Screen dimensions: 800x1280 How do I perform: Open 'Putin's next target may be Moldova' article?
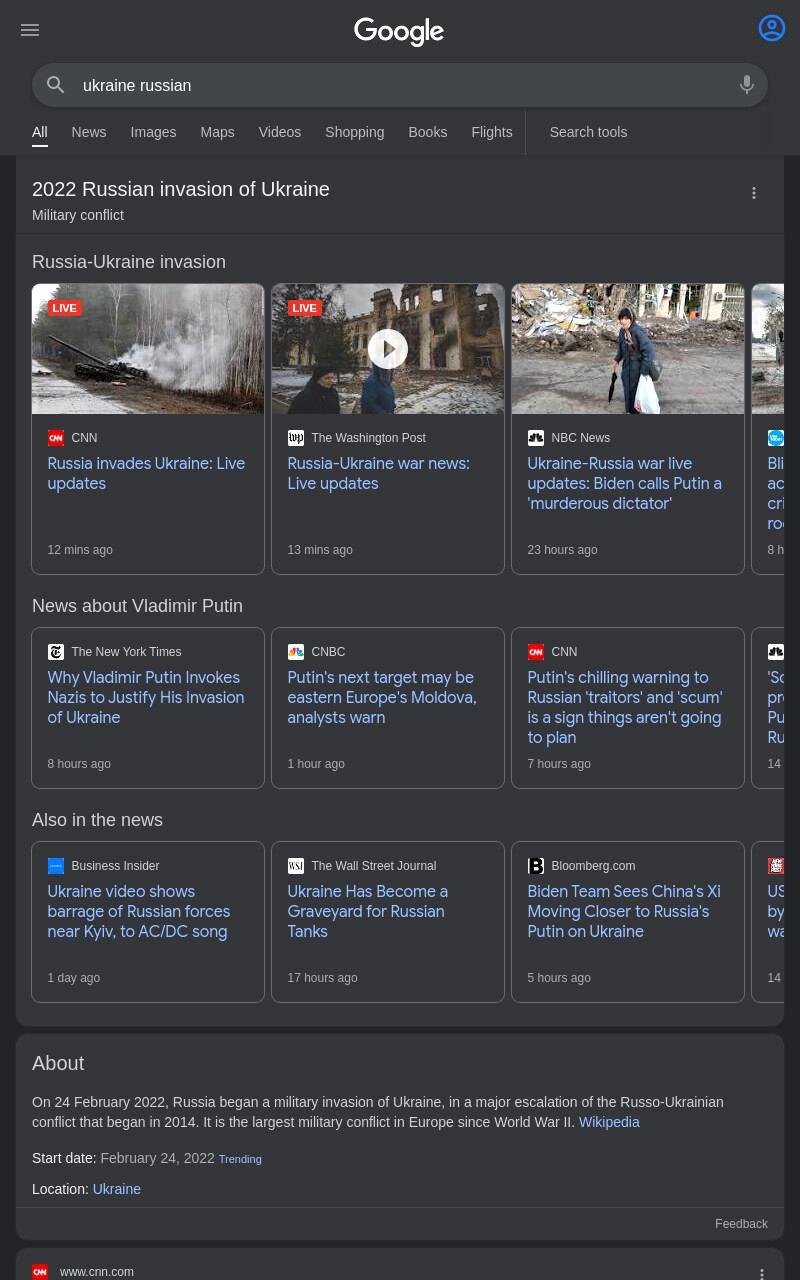tap(382, 698)
